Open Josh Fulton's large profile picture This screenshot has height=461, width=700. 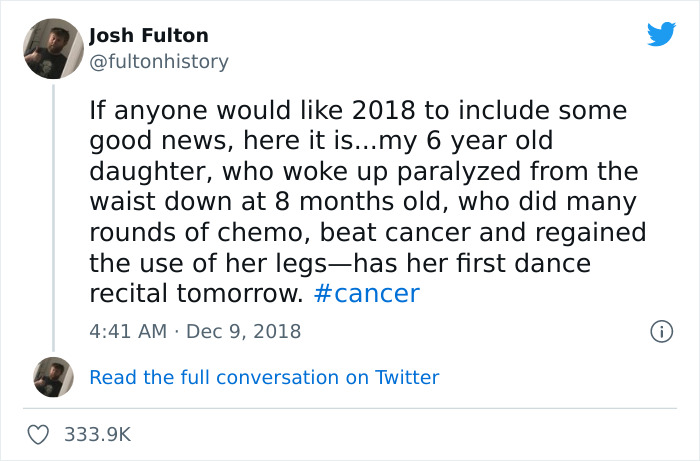[x=53, y=48]
